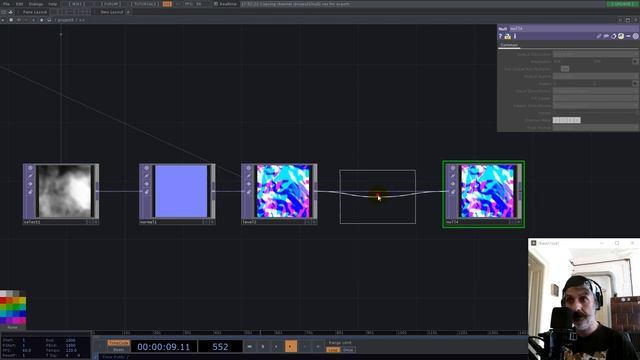Viewport: 640px width, 360px height.
Task: Click the Python language icon in parameter header
Action: pyautogui.click(x=621, y=36)
